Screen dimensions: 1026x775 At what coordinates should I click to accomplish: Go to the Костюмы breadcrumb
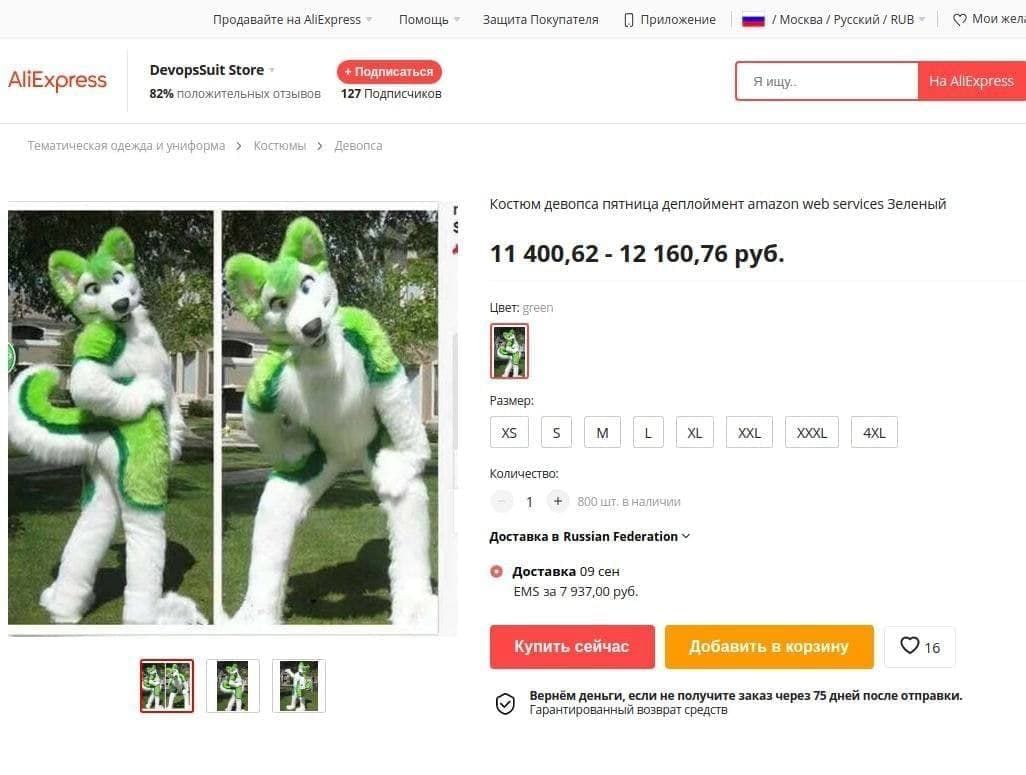(x=279, y=146)
